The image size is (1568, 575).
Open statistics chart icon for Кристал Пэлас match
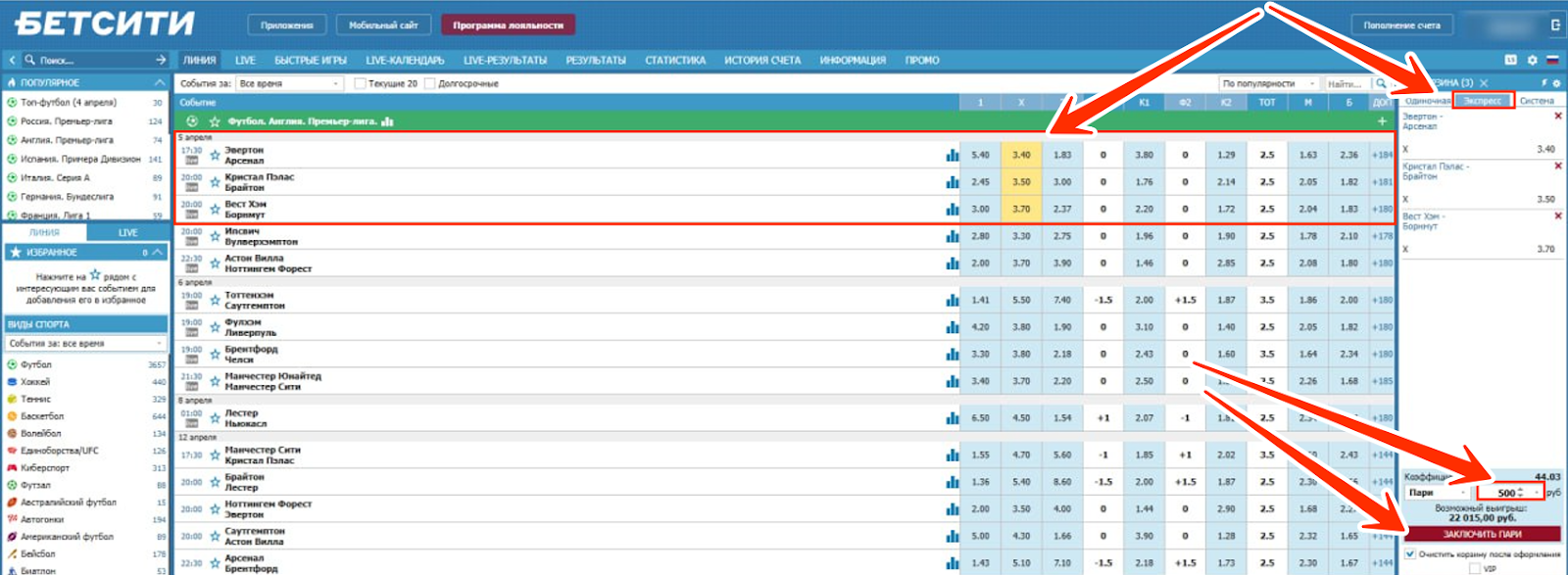(x=953, y=182)
